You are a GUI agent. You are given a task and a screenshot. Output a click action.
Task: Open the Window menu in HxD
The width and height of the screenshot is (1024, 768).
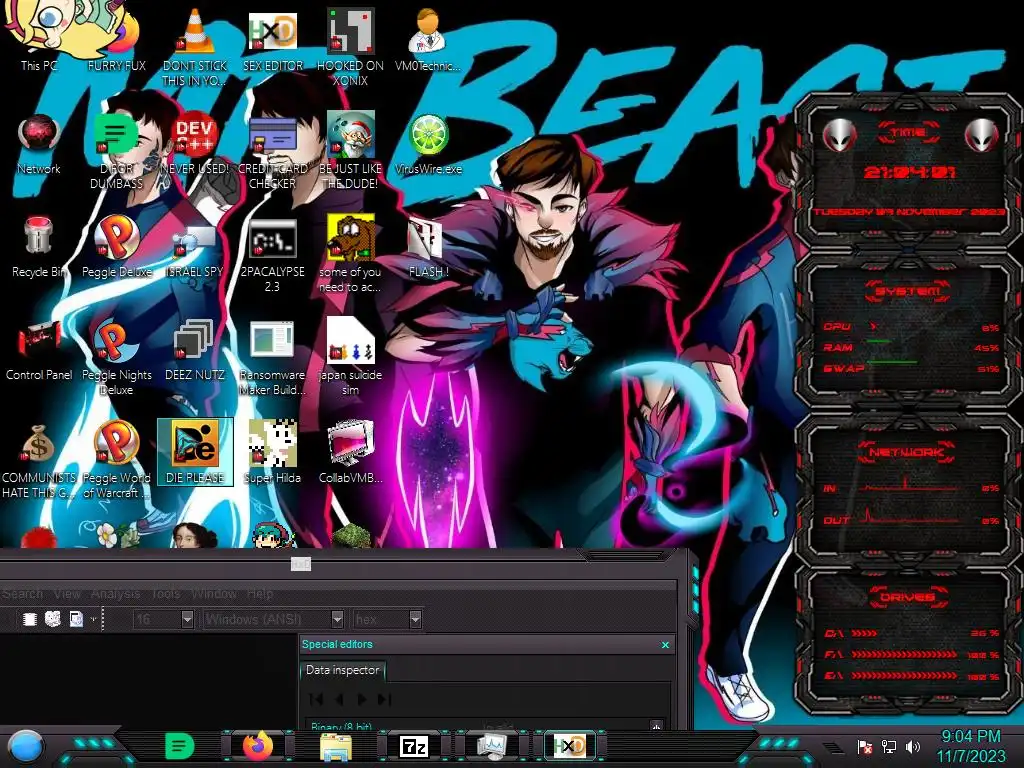(x=214, y=594)
